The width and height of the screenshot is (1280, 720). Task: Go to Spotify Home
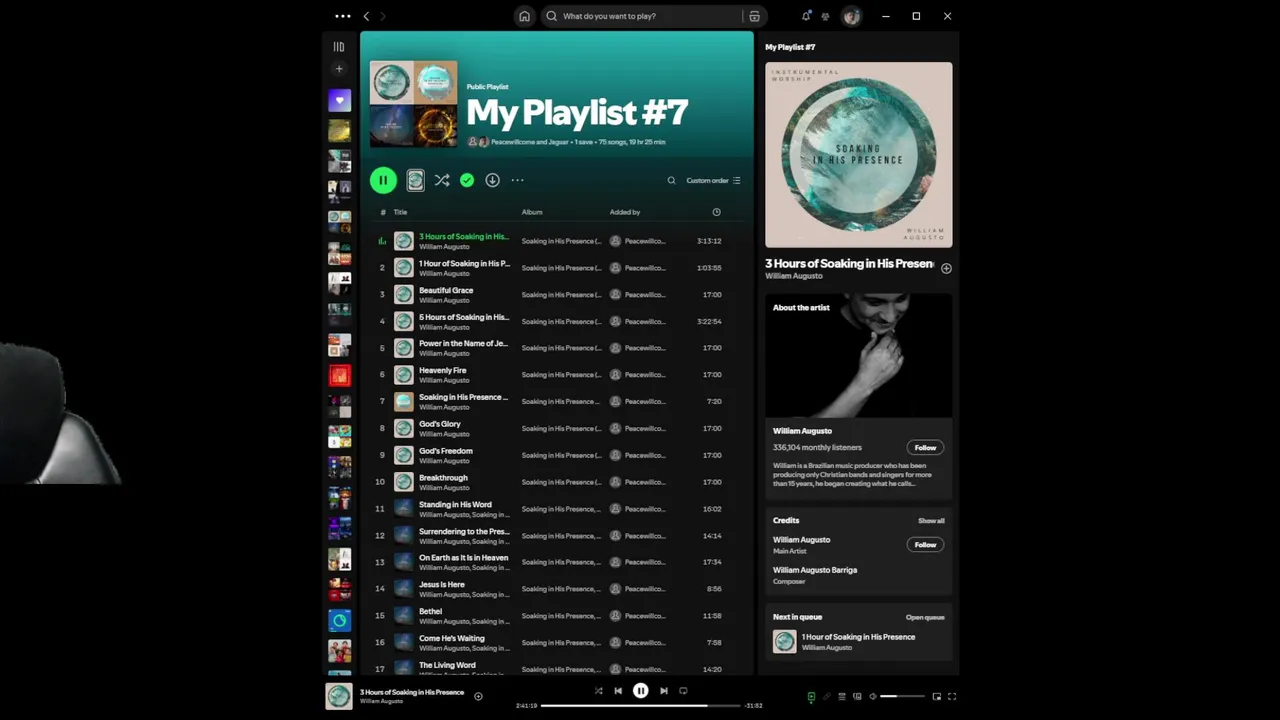tap(524, 16)
